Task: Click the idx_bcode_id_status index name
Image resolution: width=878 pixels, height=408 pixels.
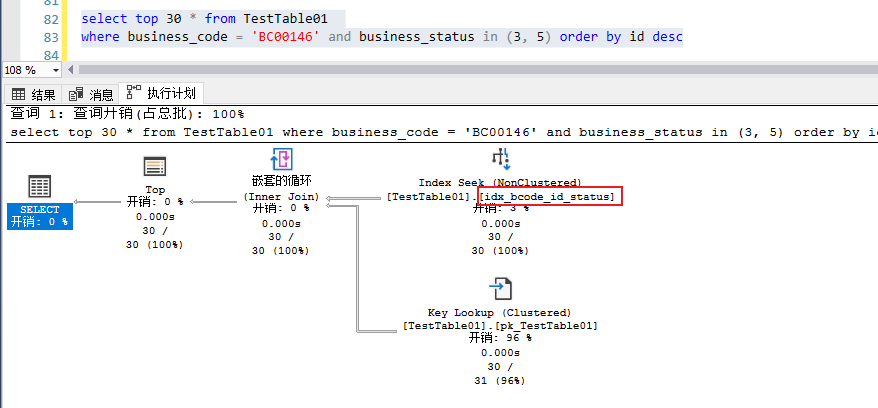Action: click(550, 197)
